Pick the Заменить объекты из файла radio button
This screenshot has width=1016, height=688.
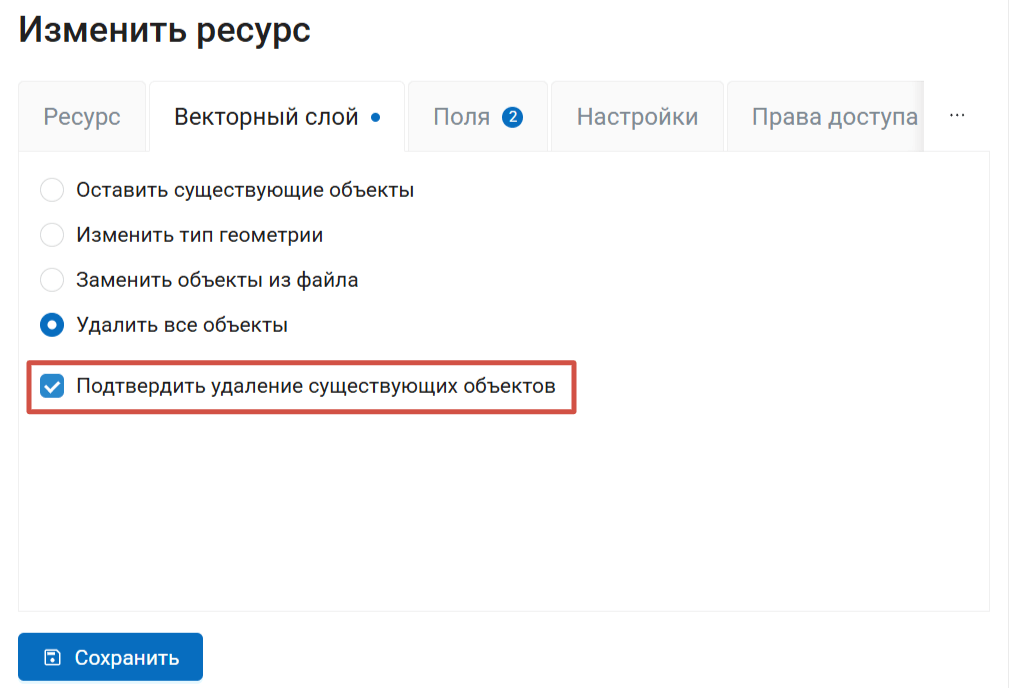52,280
